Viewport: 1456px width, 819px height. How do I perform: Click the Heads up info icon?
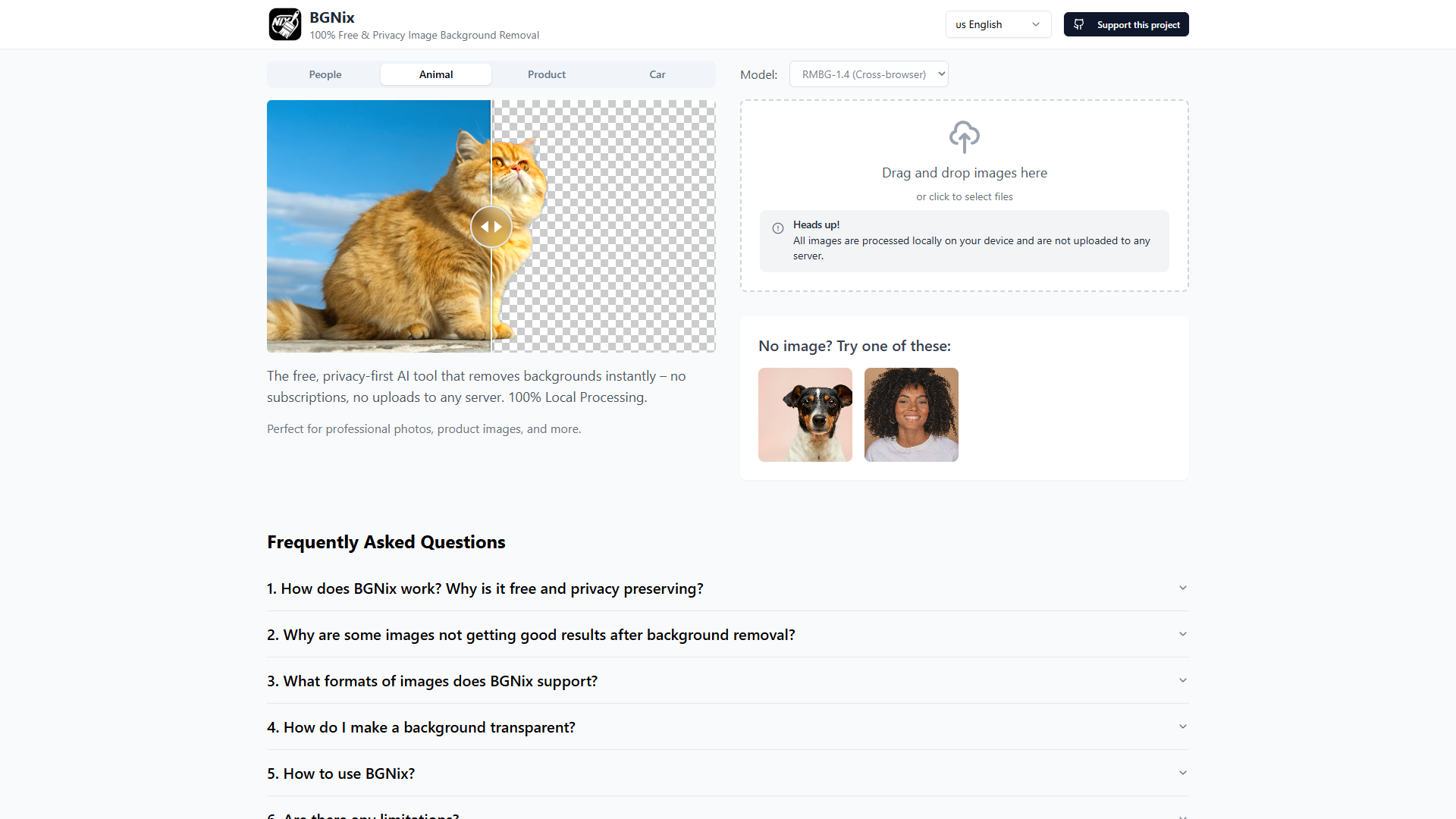point(778,228)
